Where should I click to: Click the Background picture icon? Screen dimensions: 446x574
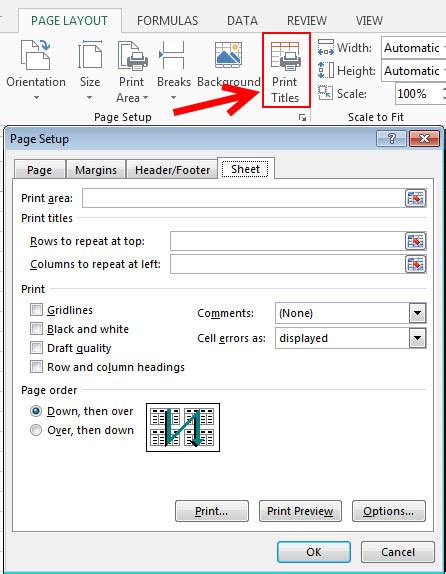pyautogui.click(x=228, y=55)
